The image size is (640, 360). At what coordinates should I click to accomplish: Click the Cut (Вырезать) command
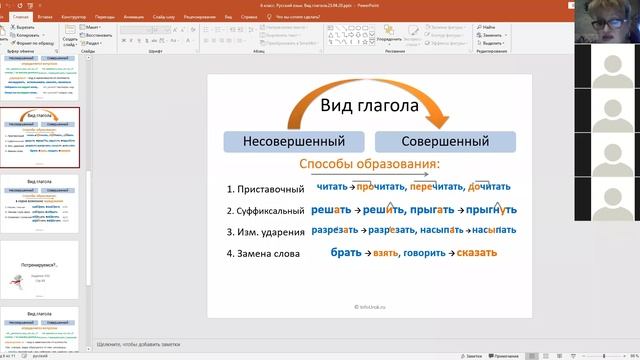(x=23, y=27)
